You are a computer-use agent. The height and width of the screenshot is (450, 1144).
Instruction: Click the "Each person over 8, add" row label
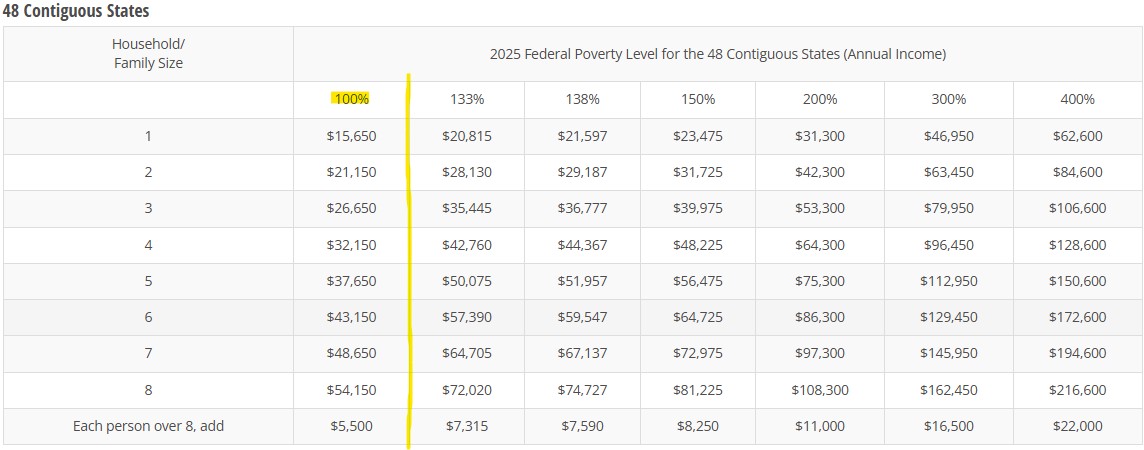148,426
